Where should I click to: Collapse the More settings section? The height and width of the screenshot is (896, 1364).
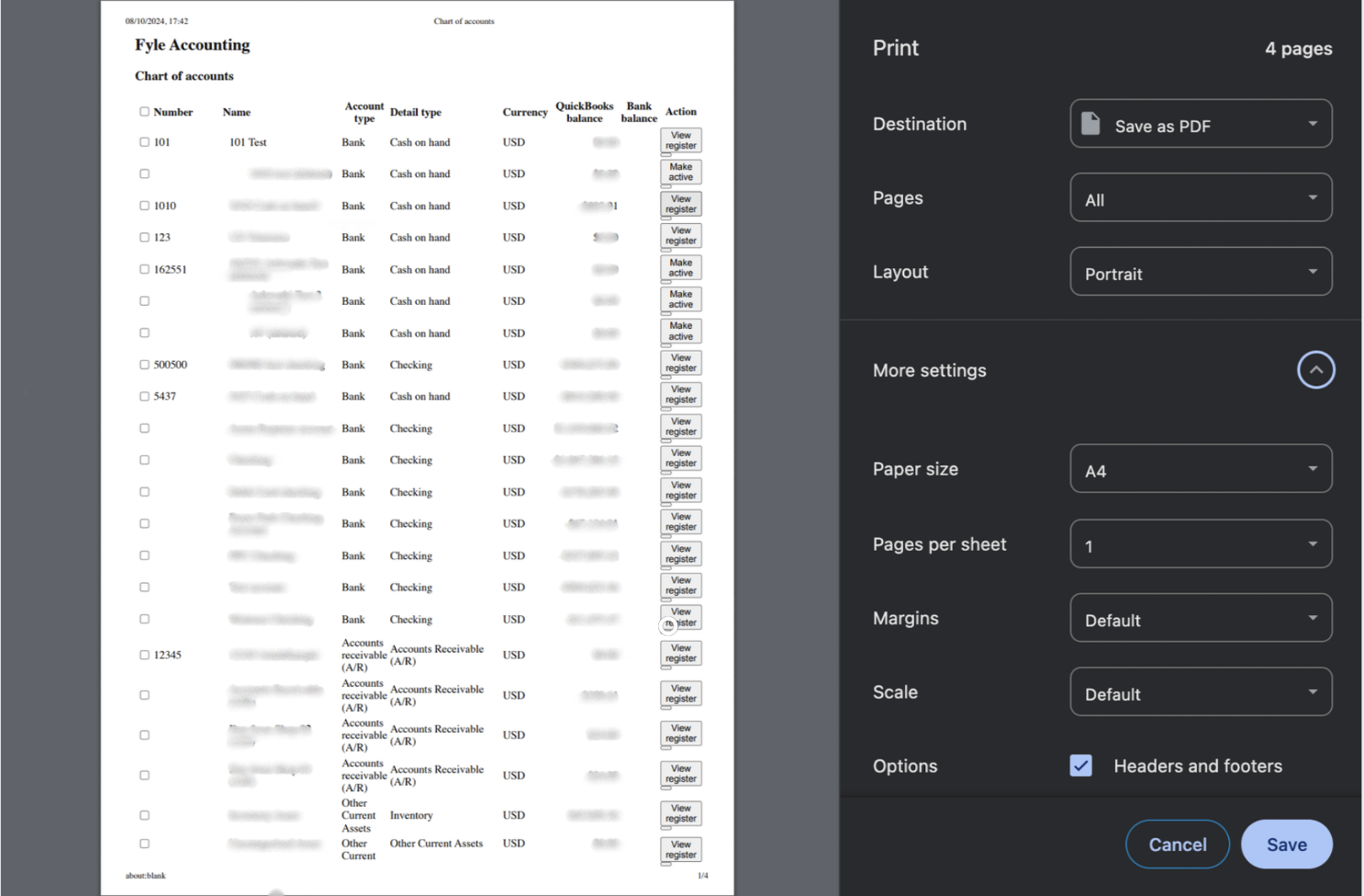click(x=1315, y=370)
